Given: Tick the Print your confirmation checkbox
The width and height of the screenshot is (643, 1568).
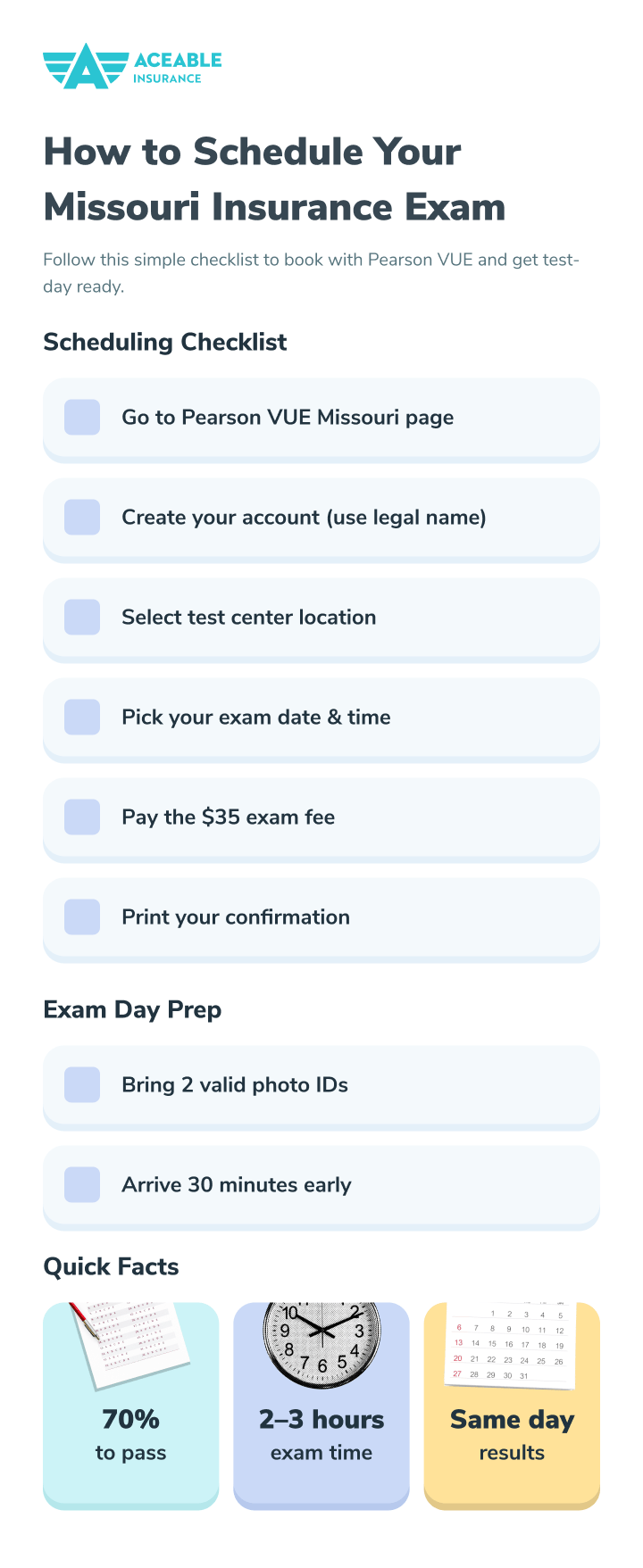Looking at the screenshot, I should pyautogui.click(x=82, y=917).
